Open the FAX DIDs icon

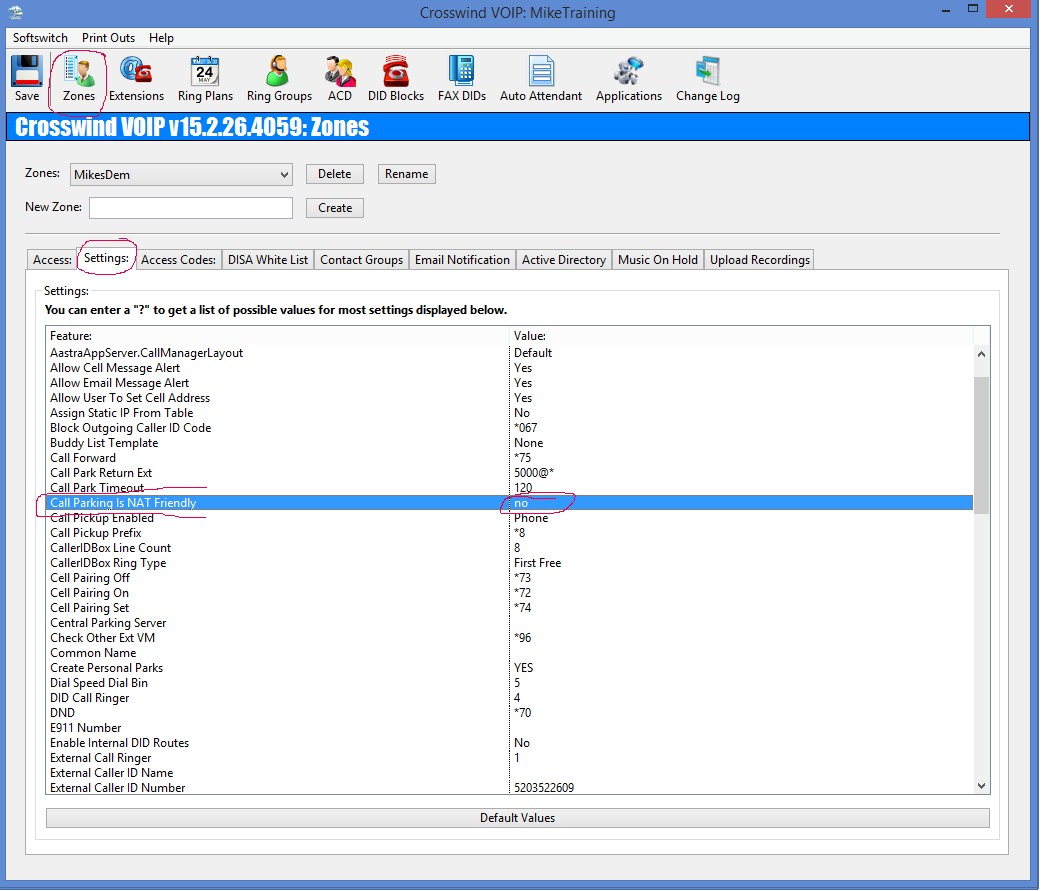tap(461, 77)
